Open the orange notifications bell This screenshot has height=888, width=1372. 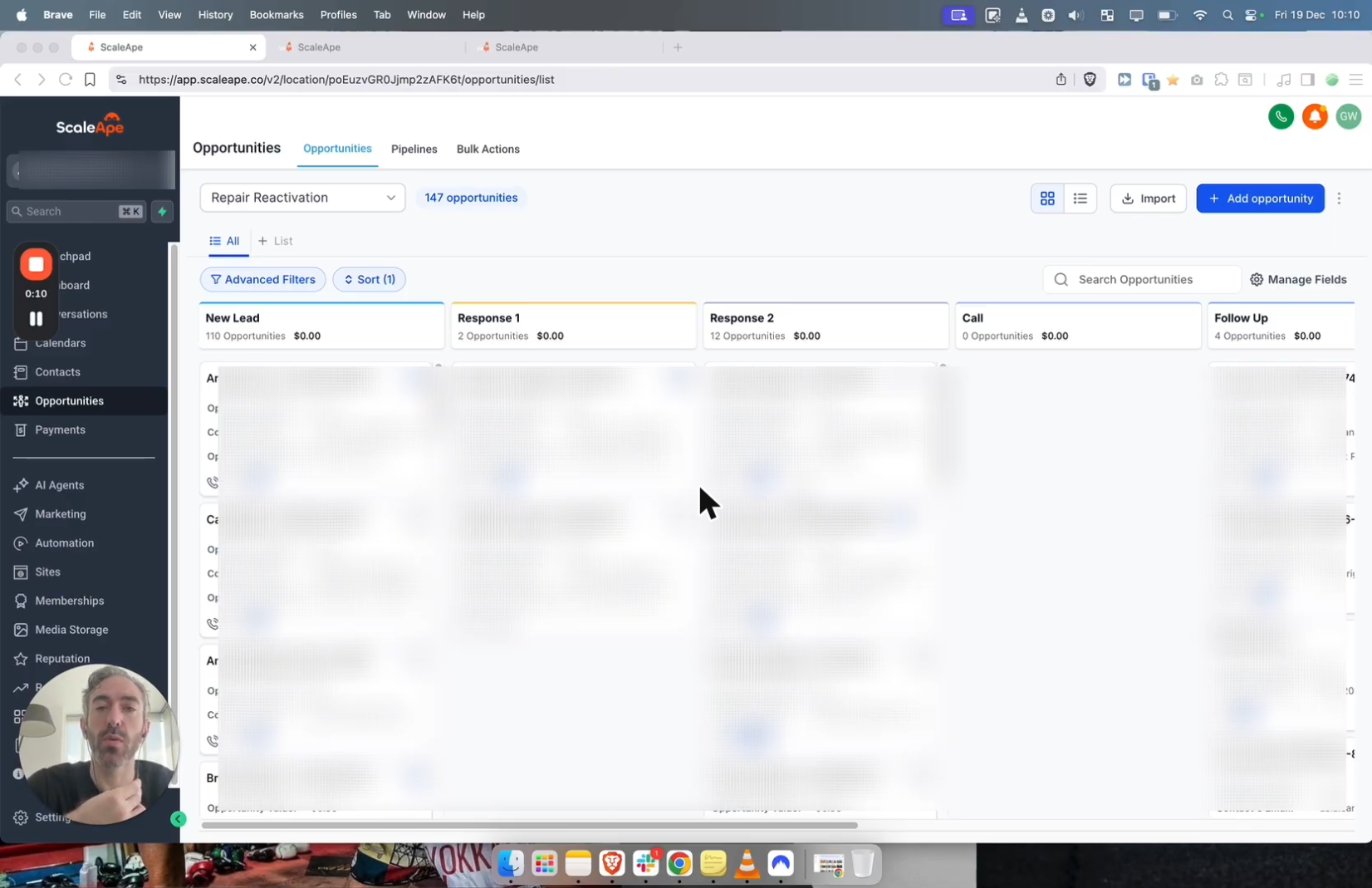click(x=1315, y=117)
